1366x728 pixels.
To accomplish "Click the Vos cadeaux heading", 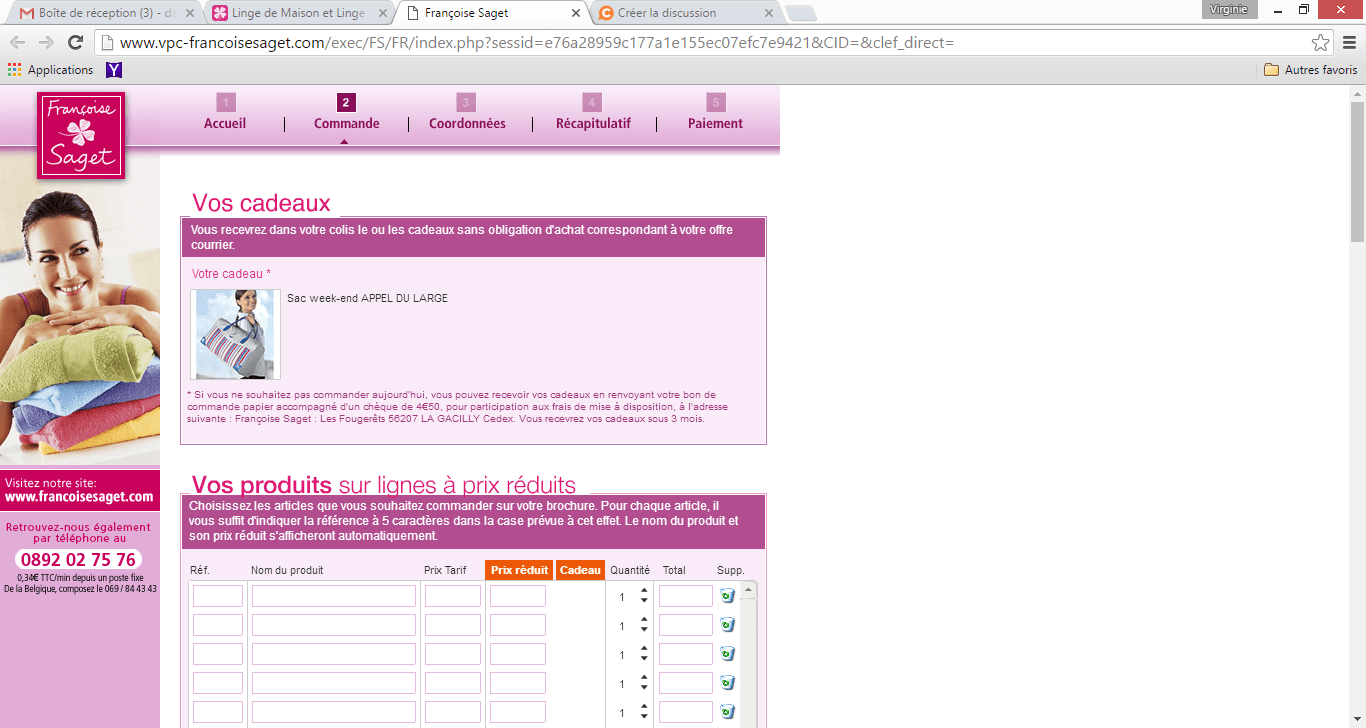I will point(261,203).
